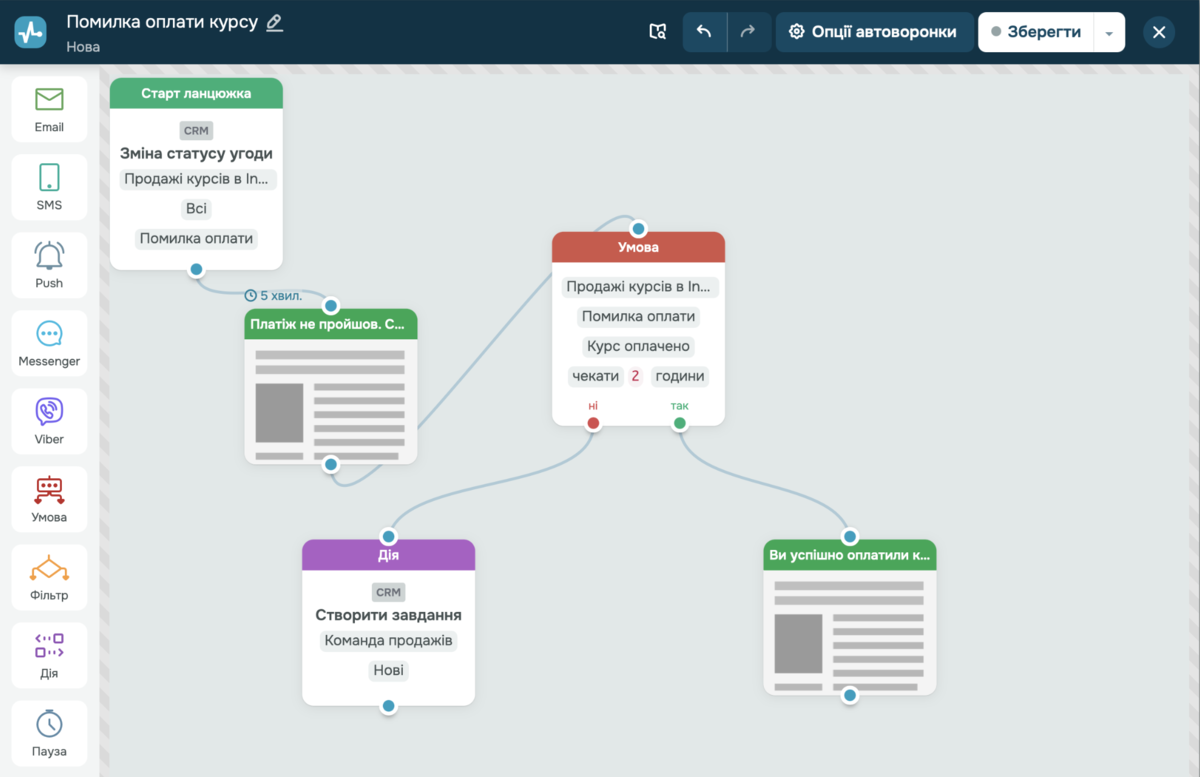Click the Створити завдання text
This screenshot has height=777, width=1200.
tap(388, 615)
